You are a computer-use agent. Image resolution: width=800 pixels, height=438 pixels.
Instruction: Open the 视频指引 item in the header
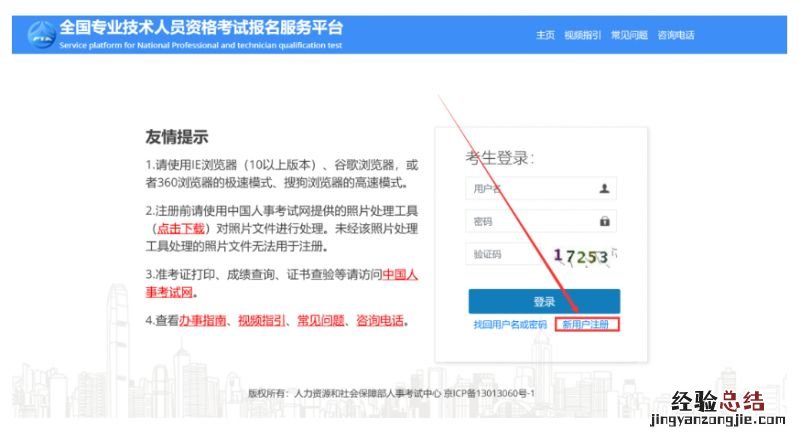(582, 35)
